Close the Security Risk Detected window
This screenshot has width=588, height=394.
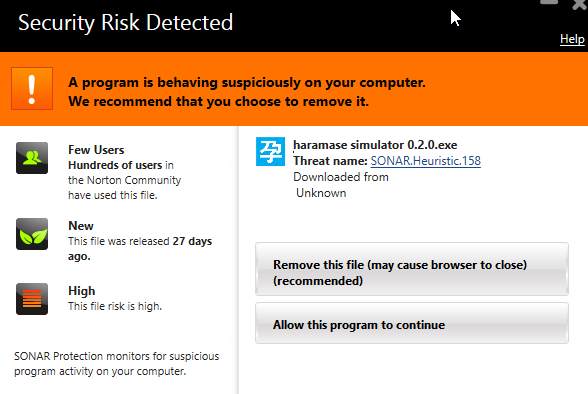pyautogui.click(x=580, y=4)
